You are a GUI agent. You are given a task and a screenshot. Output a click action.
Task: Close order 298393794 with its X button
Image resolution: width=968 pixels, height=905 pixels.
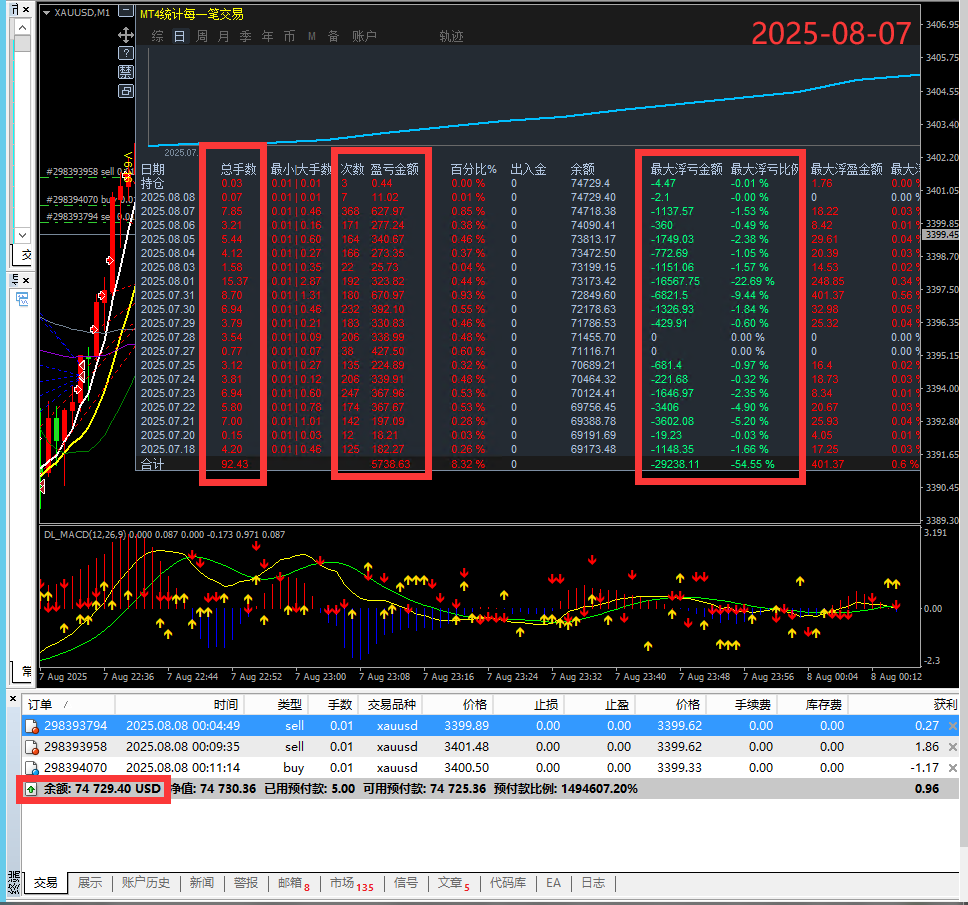pos(953,727)
